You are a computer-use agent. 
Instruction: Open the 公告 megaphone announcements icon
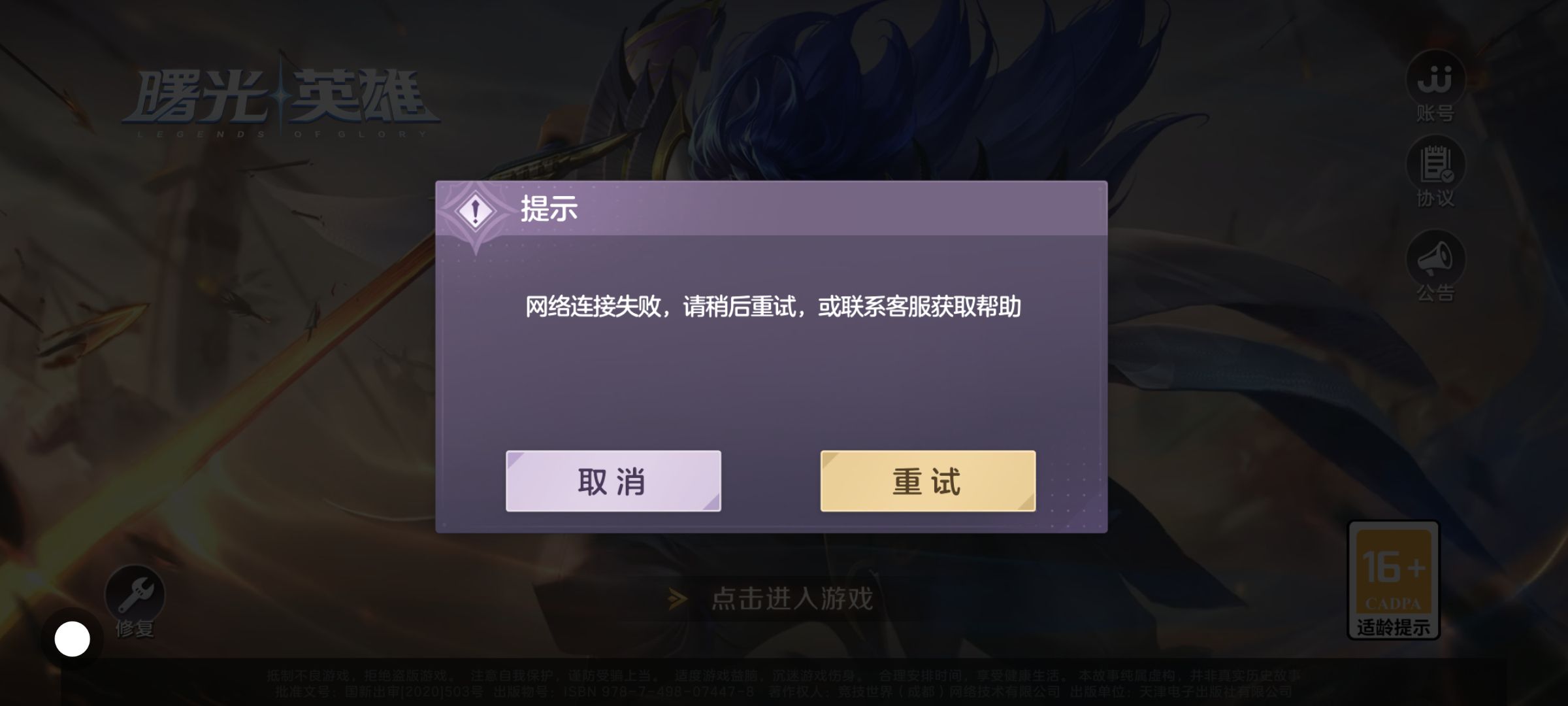click(x=1435, y=260)
